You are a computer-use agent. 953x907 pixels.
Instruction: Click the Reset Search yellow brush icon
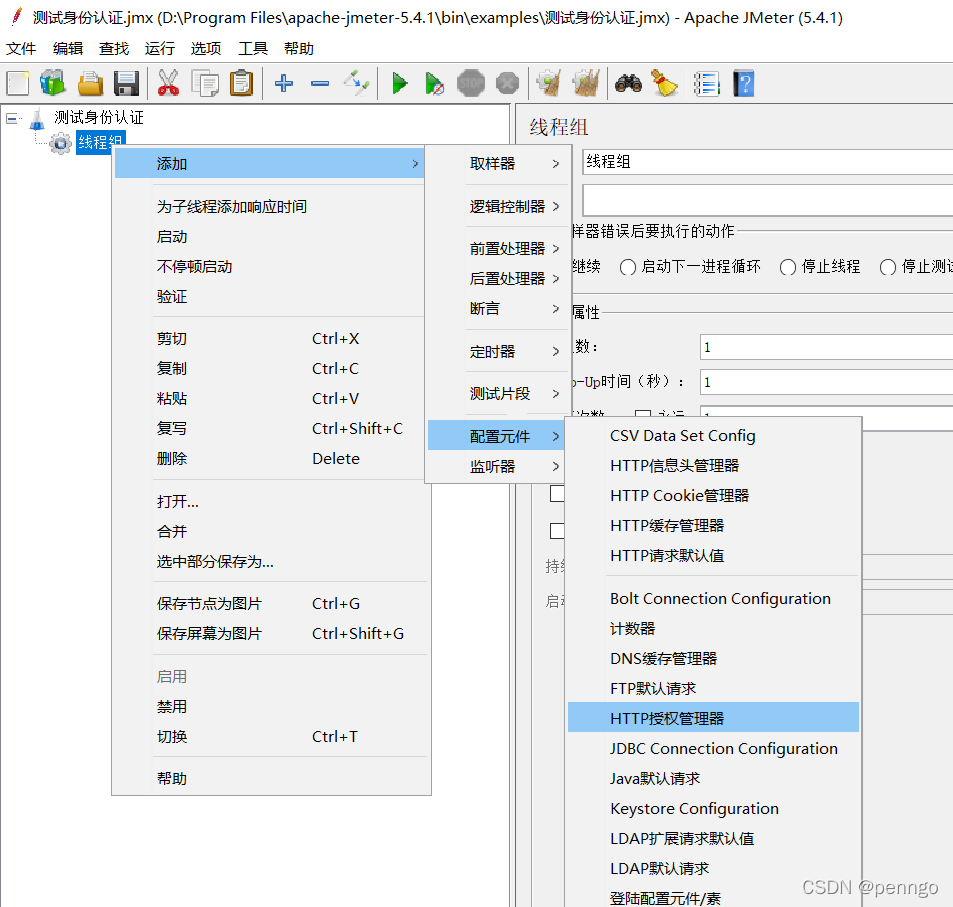click(x=665, y=83)
